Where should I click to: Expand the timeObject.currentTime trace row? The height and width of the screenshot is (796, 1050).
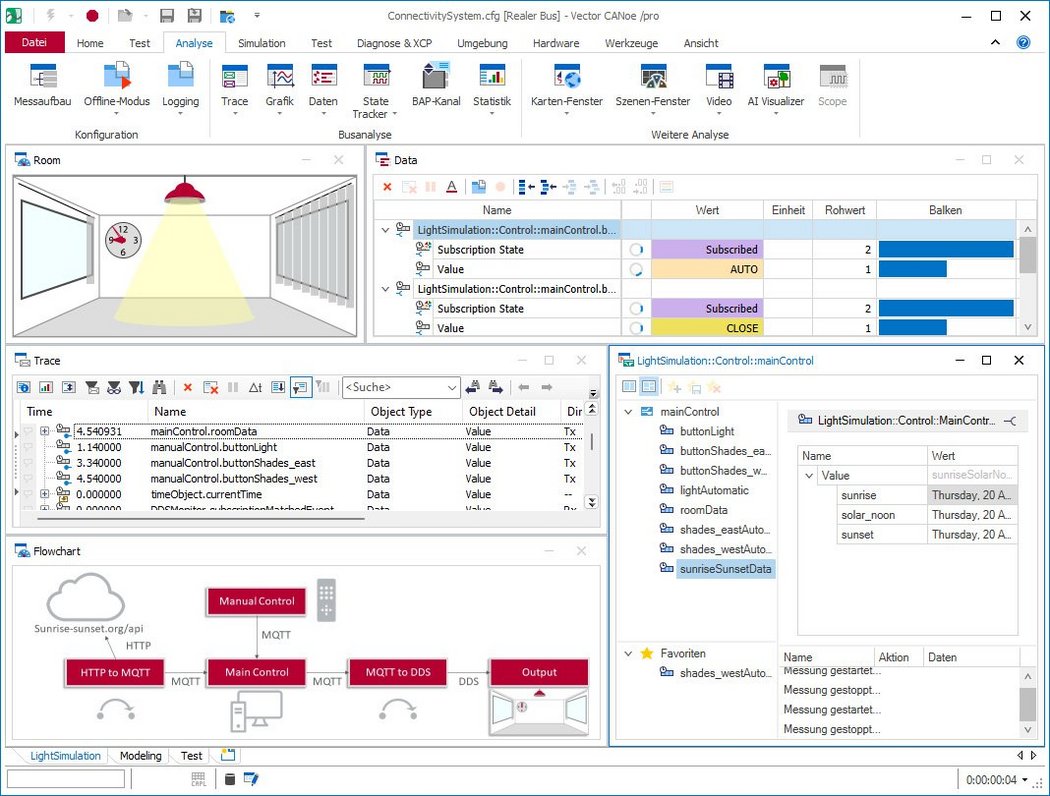45,494
